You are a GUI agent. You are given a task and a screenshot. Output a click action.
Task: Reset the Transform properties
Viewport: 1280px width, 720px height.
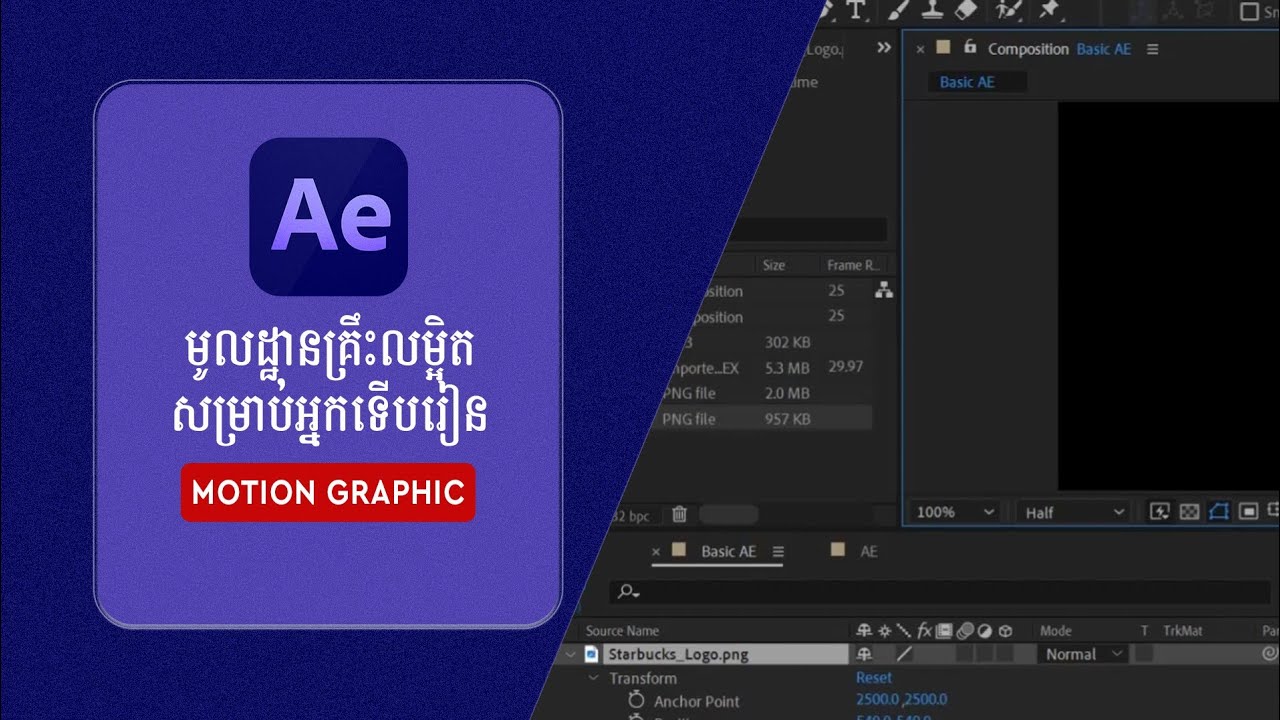point(874,677)
